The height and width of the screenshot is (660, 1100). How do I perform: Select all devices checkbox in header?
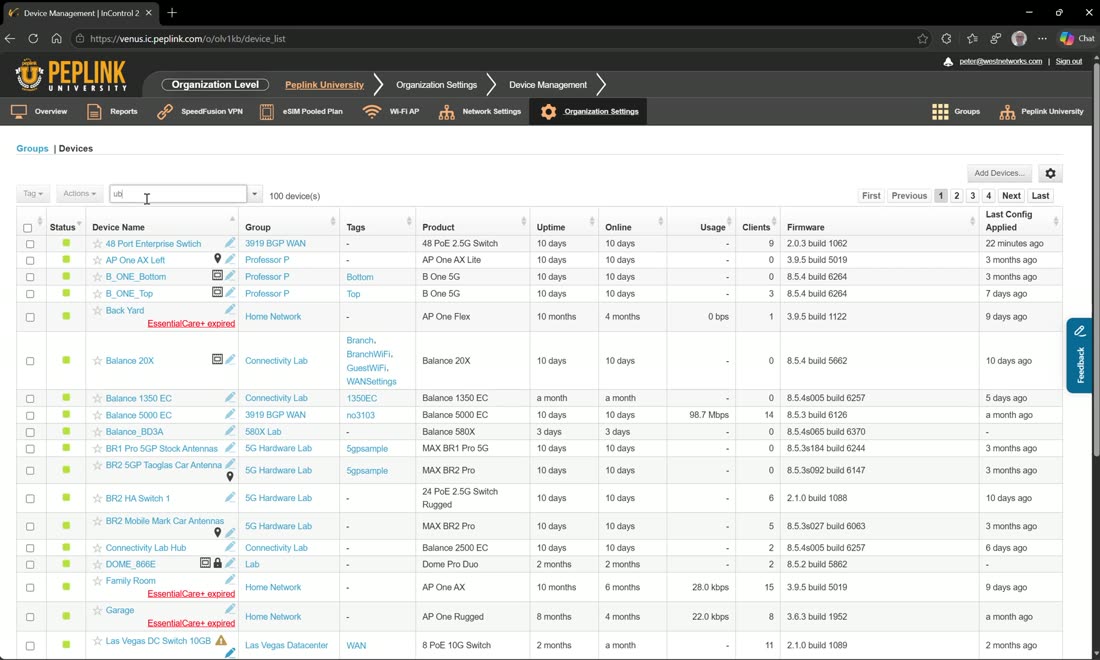[x=27, y=227]
